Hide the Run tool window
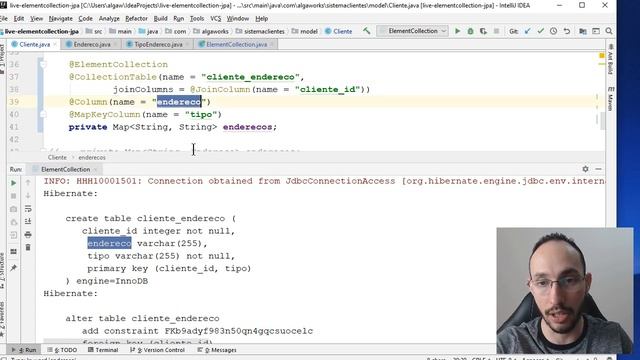This screenshot has height=360, width=640. [x=598, y=169]
